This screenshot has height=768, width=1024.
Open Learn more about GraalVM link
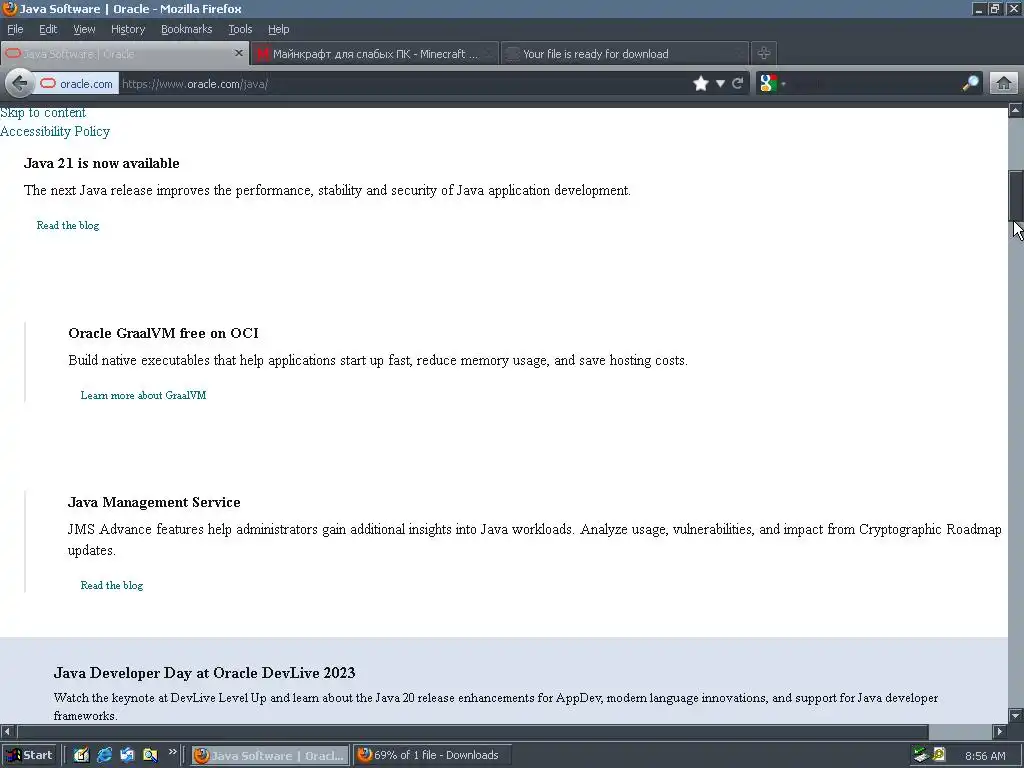pos(143,395)
